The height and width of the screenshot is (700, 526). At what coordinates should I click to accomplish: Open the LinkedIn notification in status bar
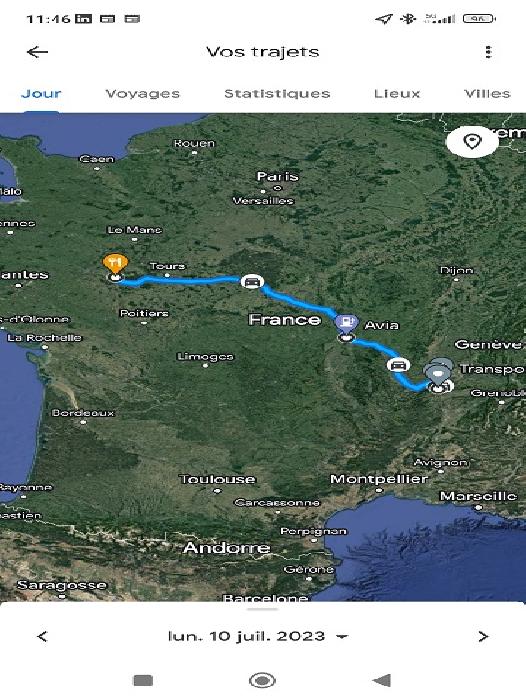coord(83,18)
